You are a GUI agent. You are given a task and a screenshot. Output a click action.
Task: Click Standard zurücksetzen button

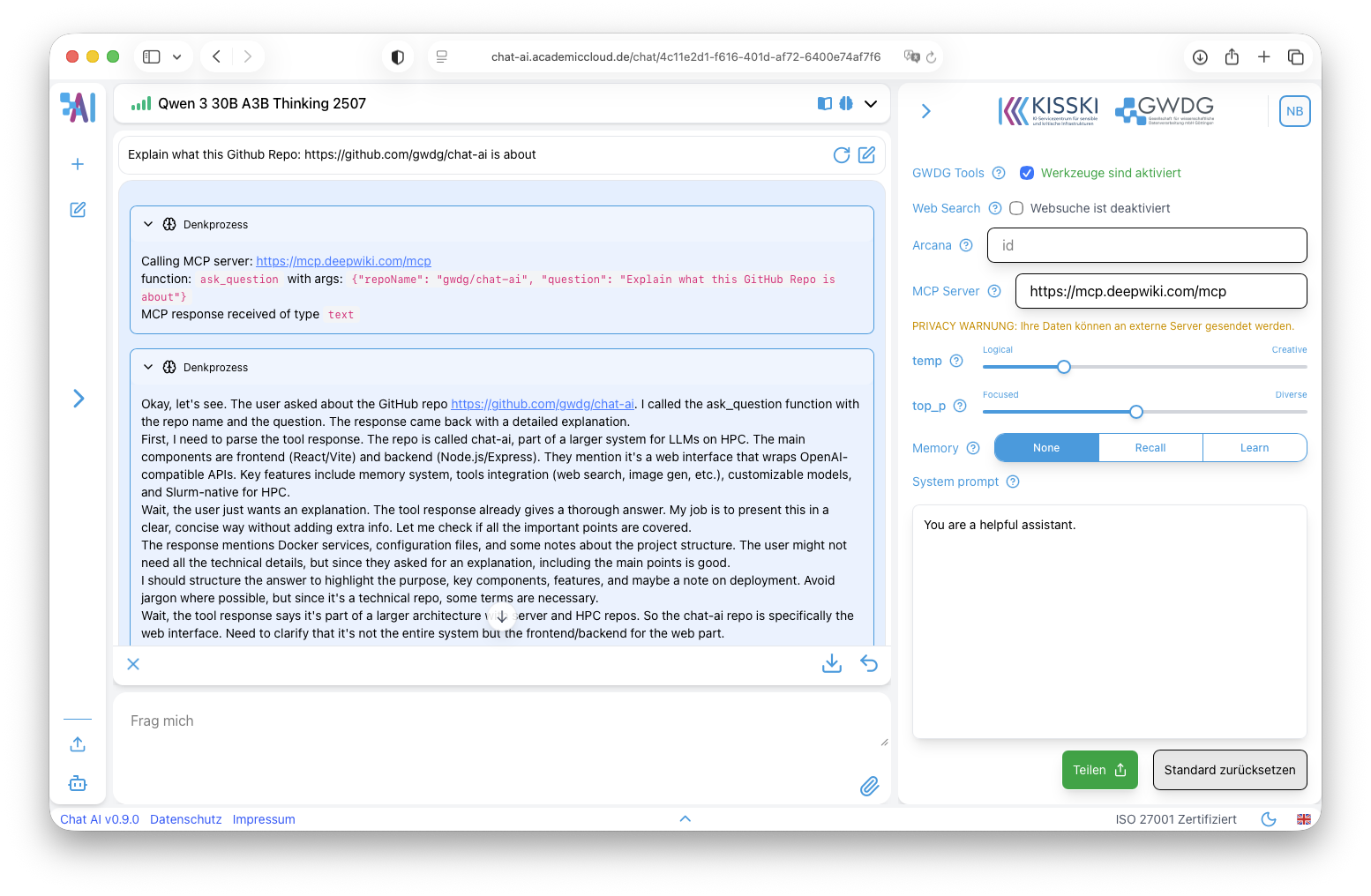tap(1230, 769)
